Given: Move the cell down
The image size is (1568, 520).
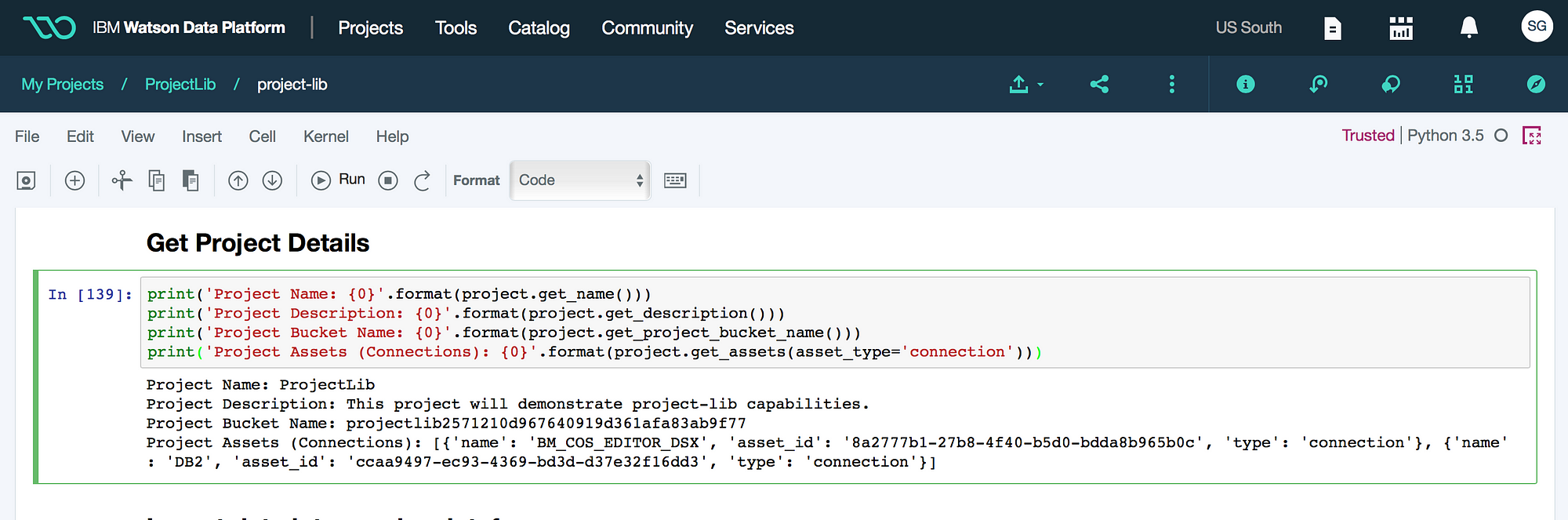Looking at the screenshot, I should click(x=272, y=180).
